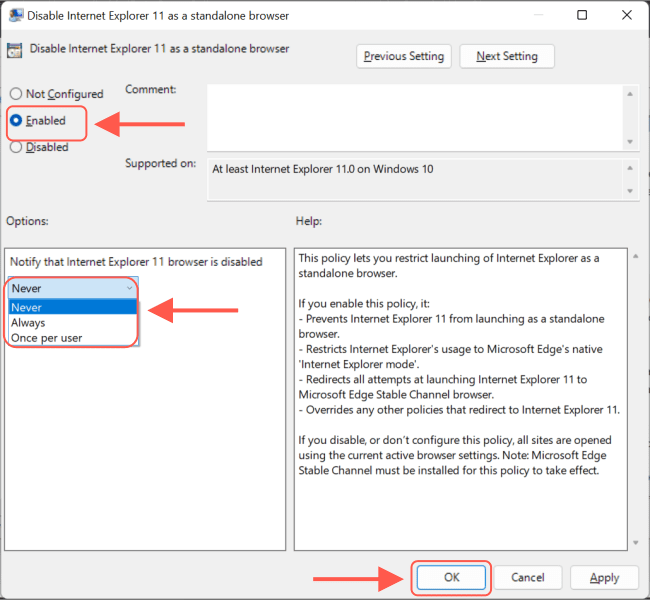Screen dimensions: 650x600
Task: Click the Comment box scroll down arrow
Action: (x=630, y=141)
